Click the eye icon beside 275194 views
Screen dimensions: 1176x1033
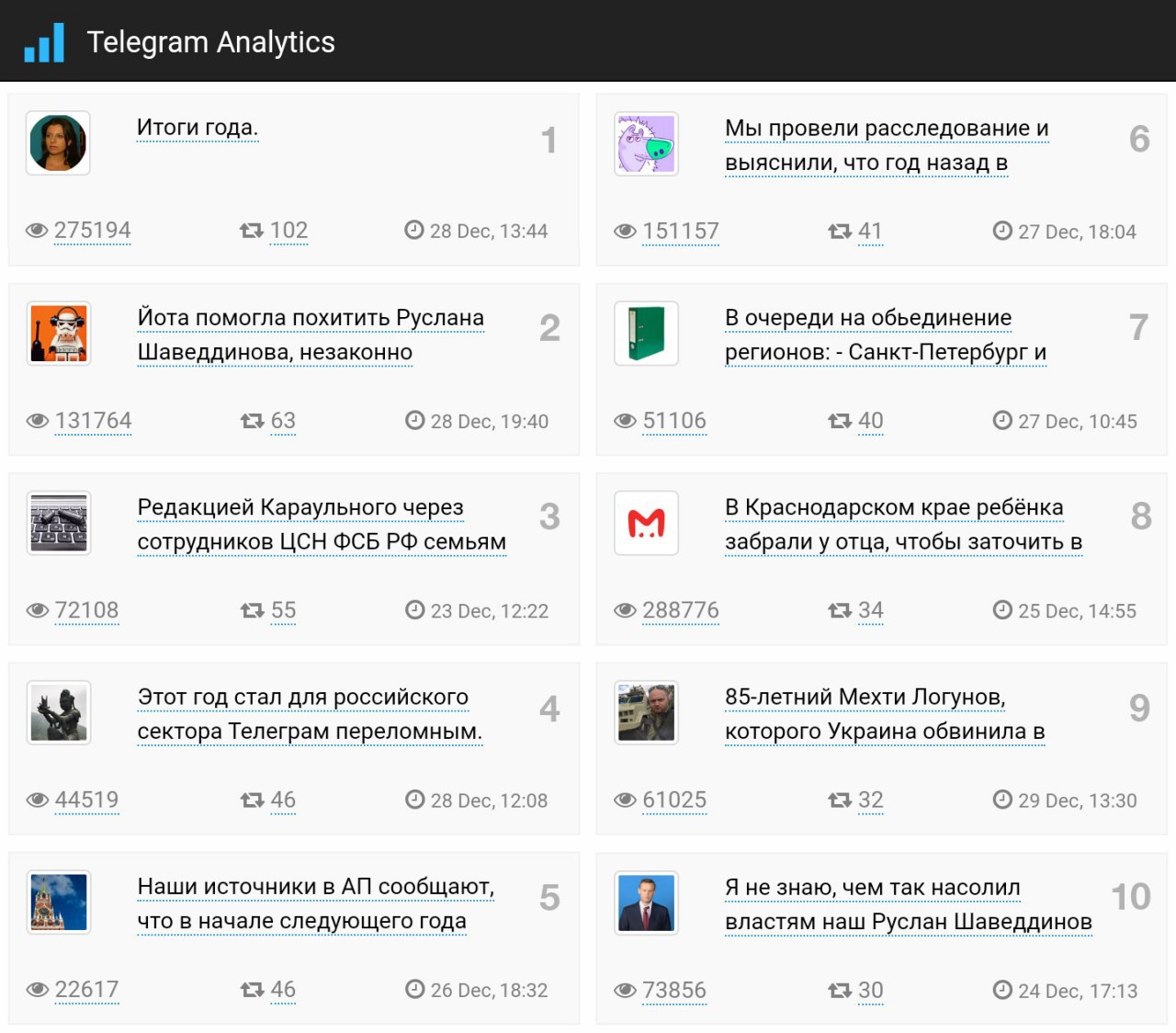[37, 231]
